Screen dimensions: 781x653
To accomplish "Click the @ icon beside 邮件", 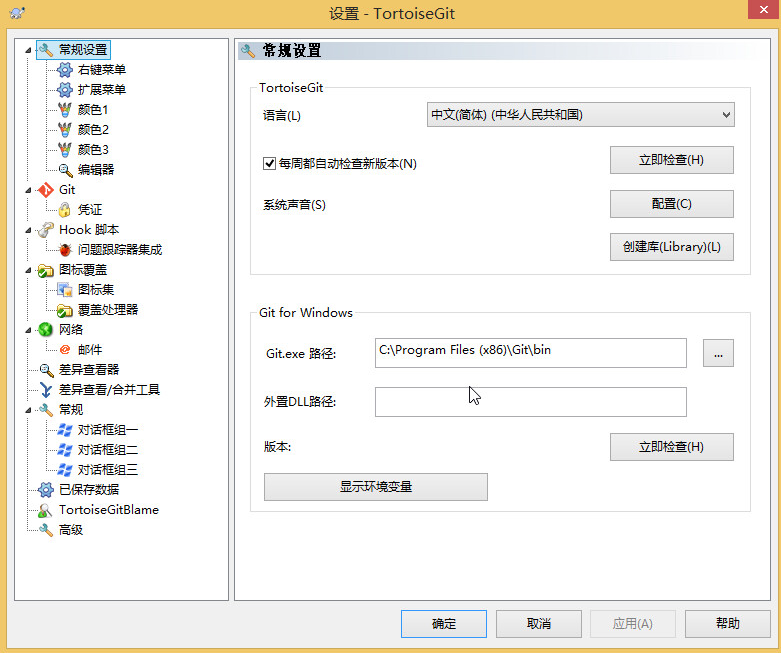I will 65,350.
